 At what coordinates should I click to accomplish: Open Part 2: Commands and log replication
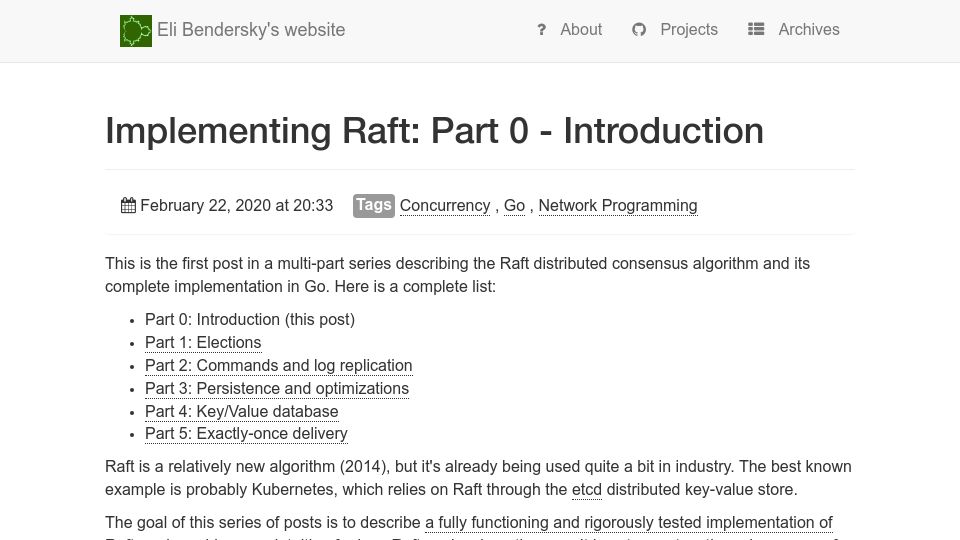pyautogui.click(x=279, y=366)
